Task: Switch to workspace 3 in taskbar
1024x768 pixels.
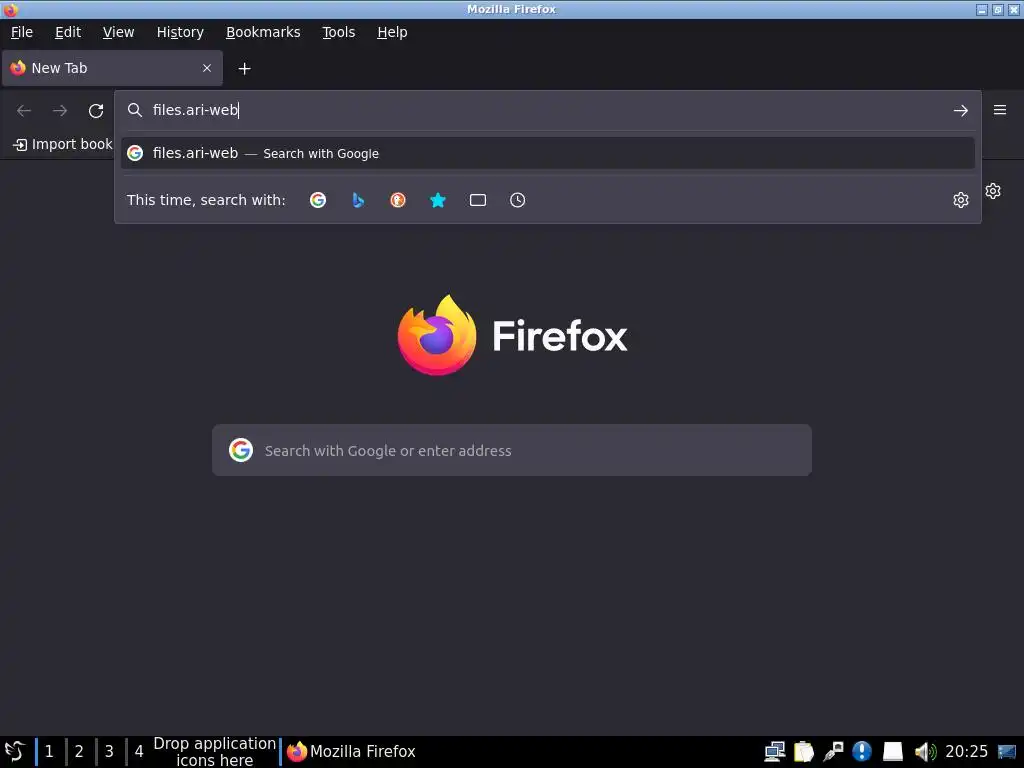Action: pos(109,752)
